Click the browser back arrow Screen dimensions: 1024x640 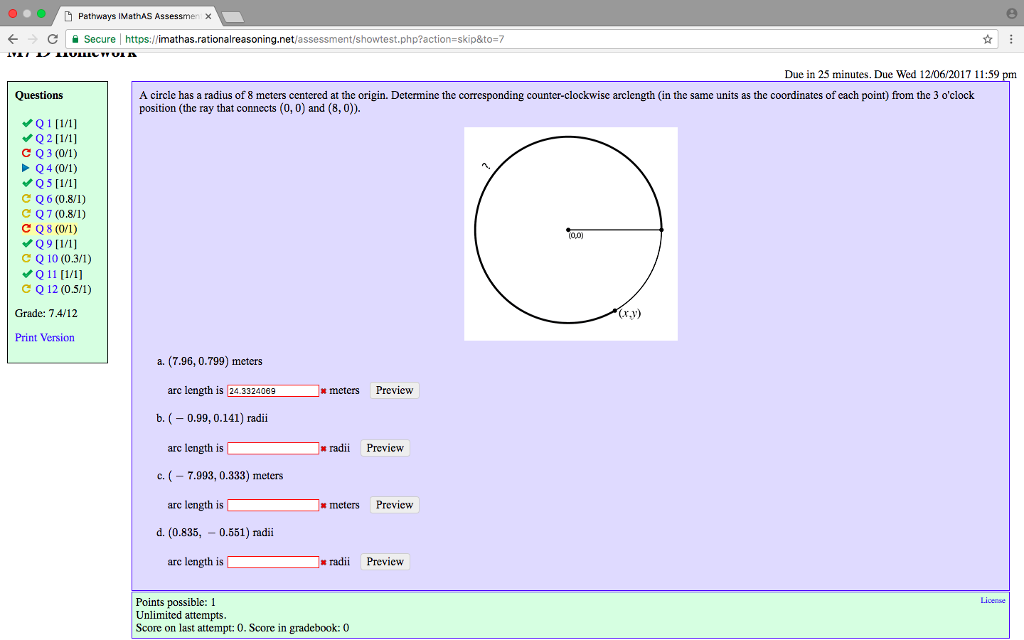pos(11,39)
